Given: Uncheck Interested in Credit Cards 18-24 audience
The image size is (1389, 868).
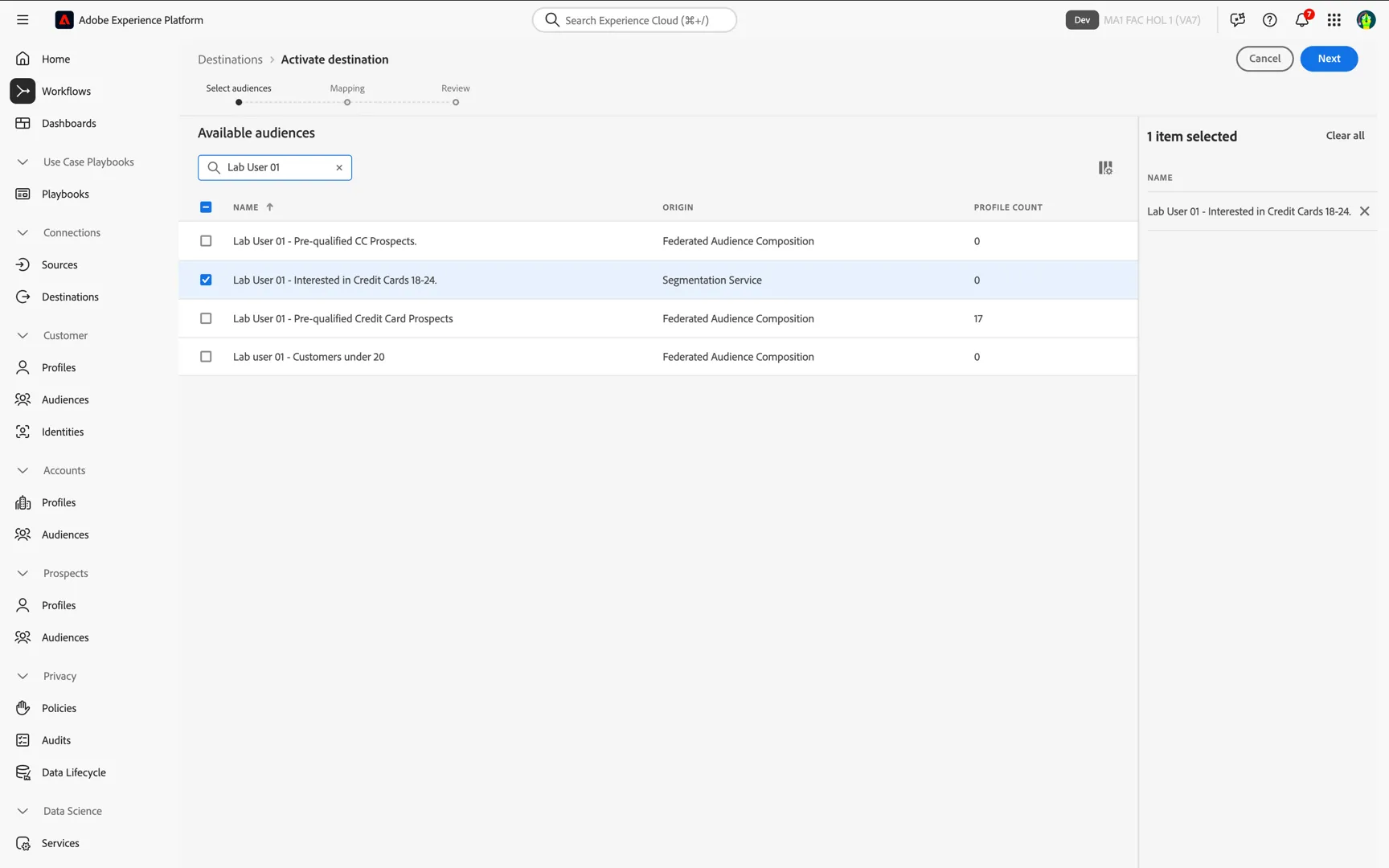Looking at the screenshot, I should pyautogui.click(x=206, y=280).
